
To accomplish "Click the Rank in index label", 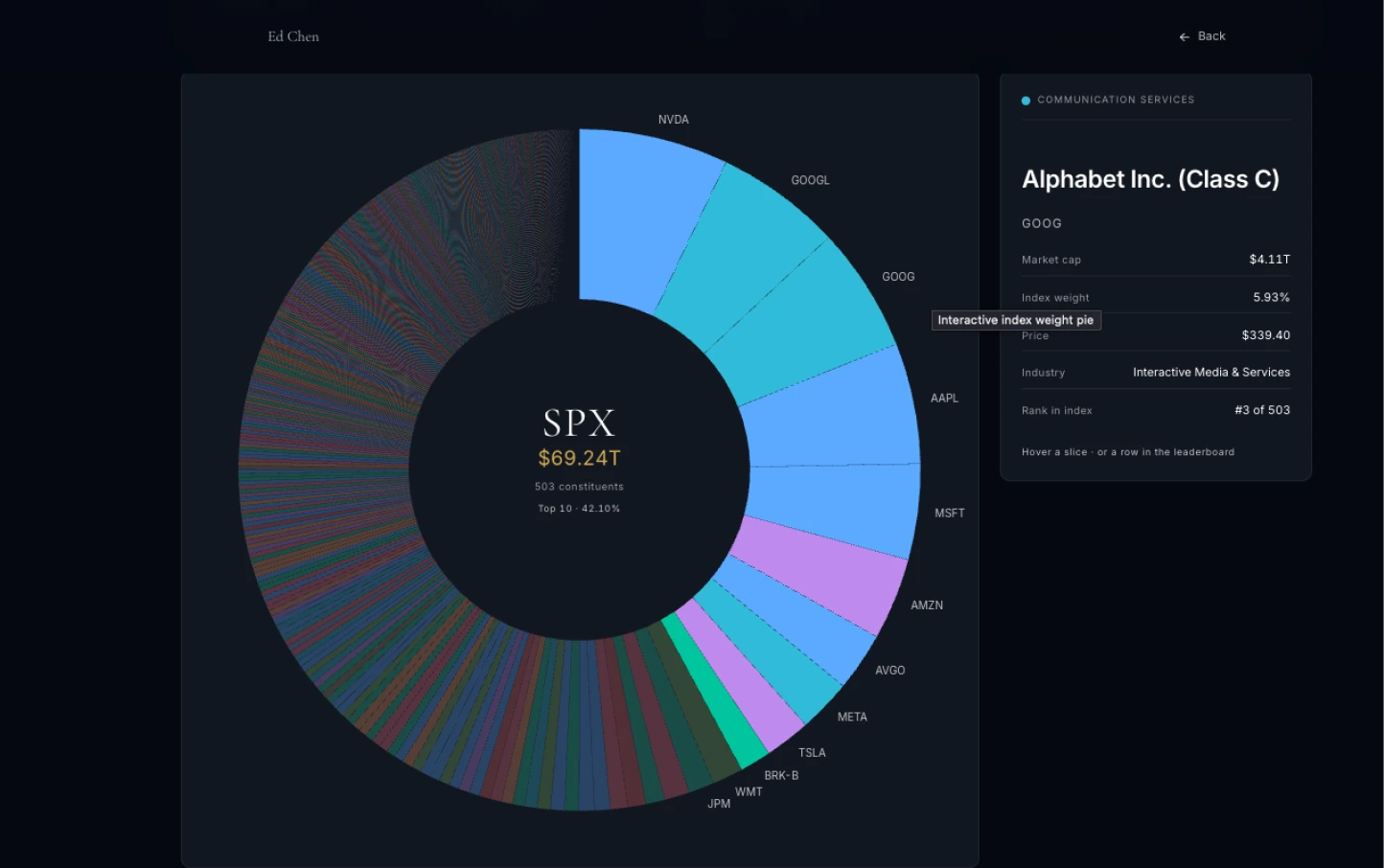I will [1057, 411].
